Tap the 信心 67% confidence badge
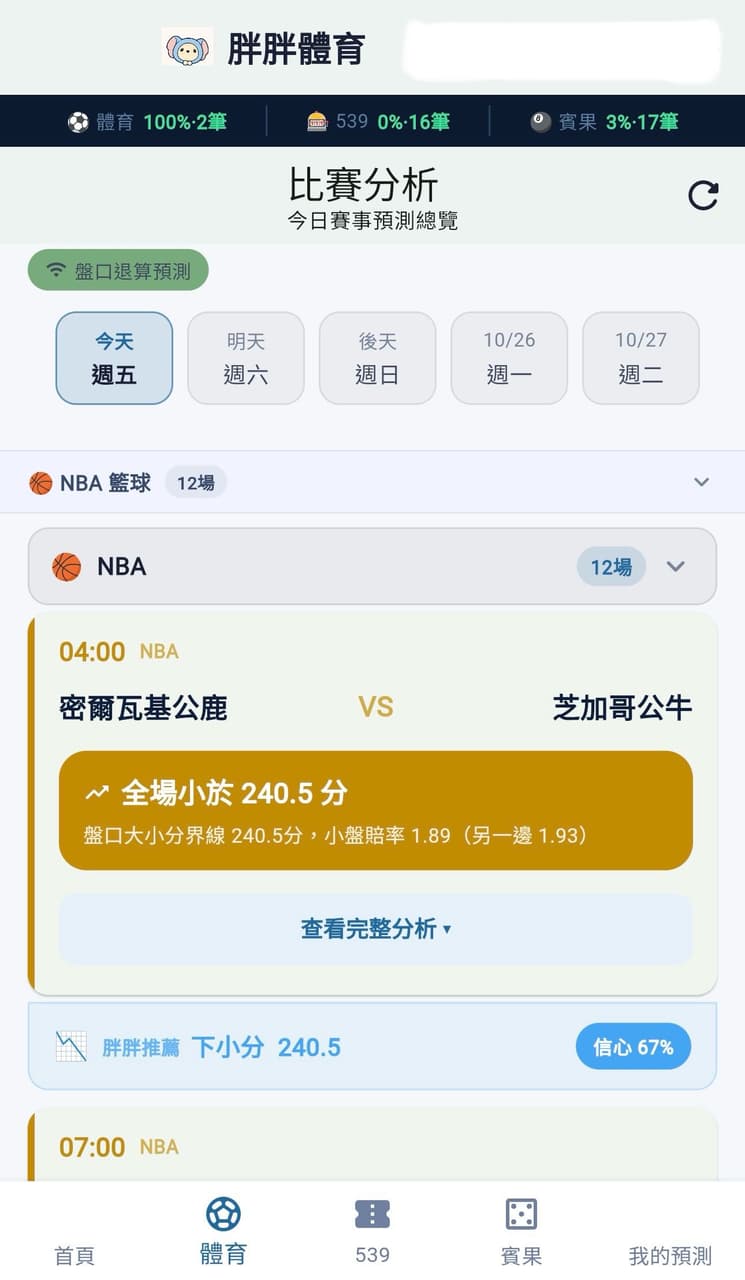The width and height of the screenshot is (745, 1280). coord(633,1047)
